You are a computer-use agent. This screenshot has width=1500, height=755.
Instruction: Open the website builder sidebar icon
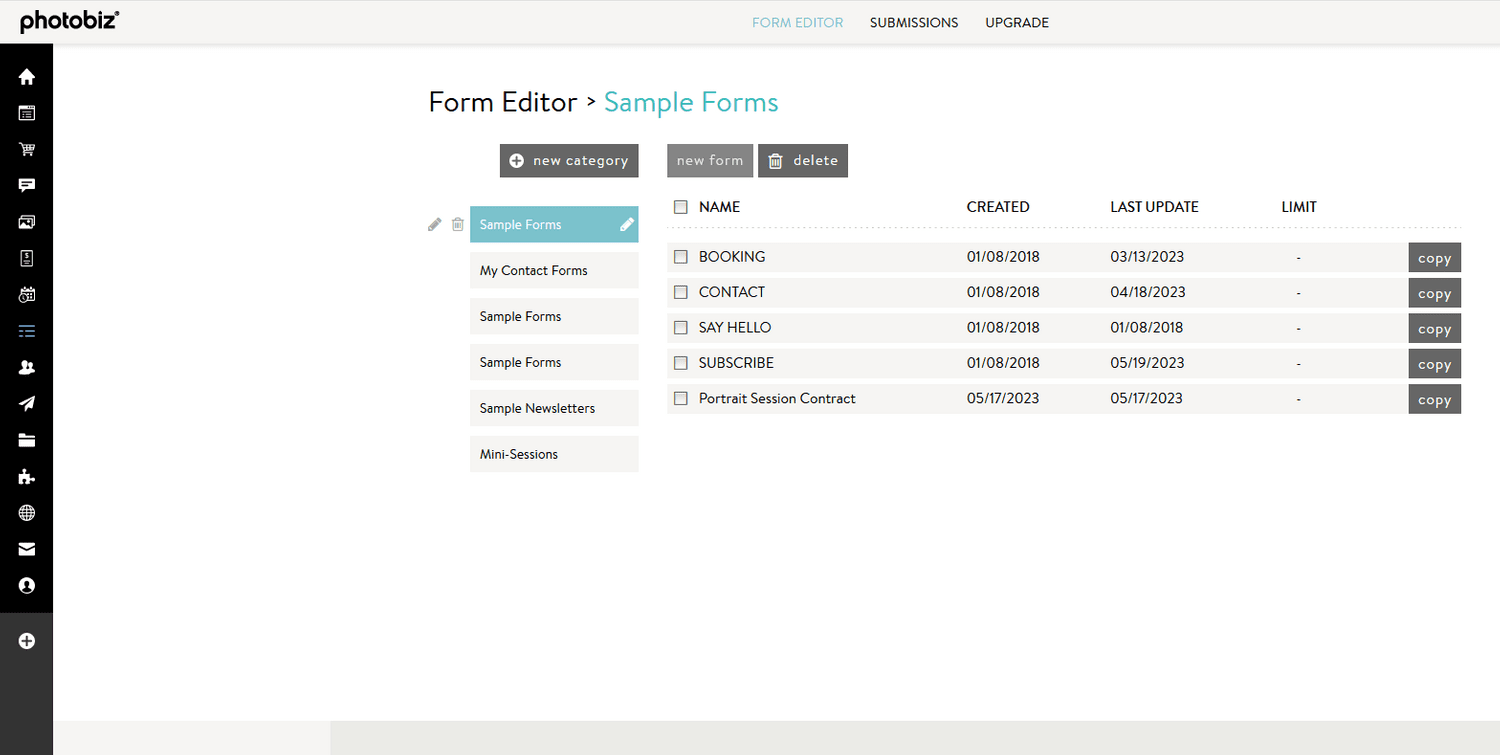pos(27,113)
